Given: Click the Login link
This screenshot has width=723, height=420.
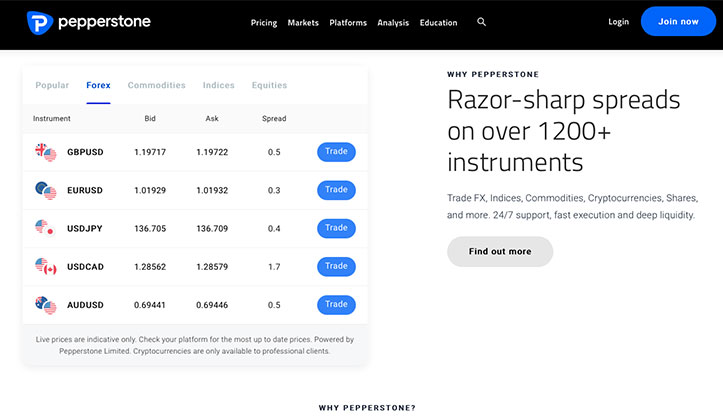Looking at the screenshot, I should [618, 22].
